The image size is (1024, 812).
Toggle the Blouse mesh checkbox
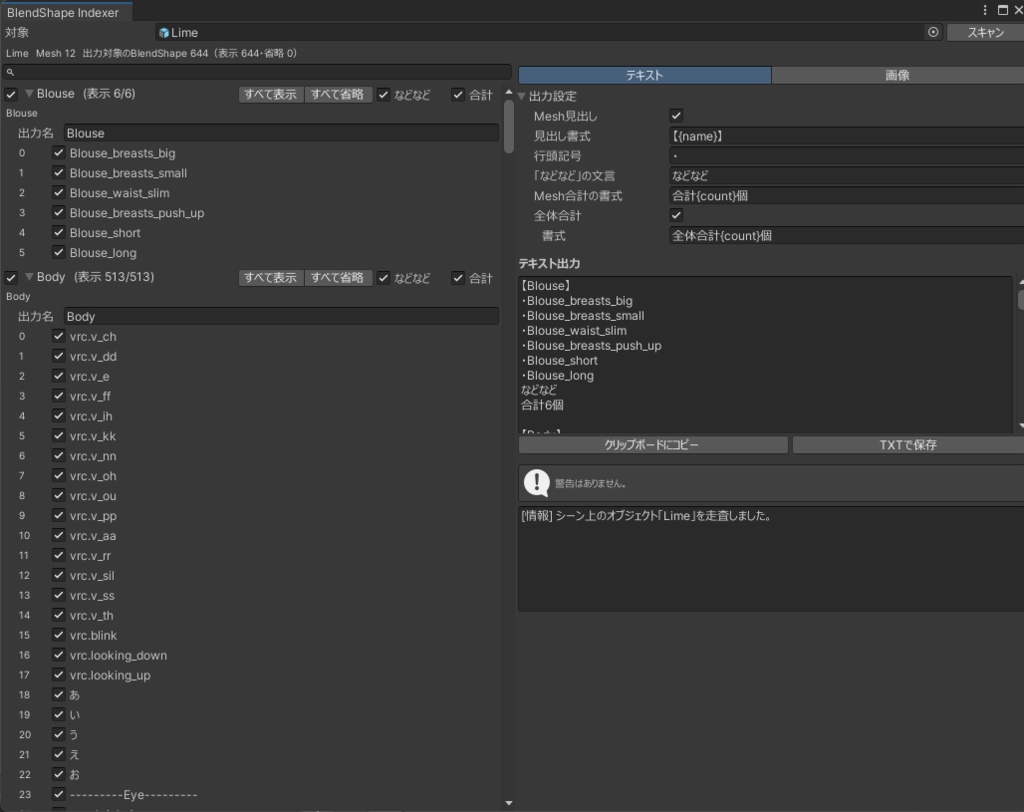pyautogui.click(x=11, y=95)
